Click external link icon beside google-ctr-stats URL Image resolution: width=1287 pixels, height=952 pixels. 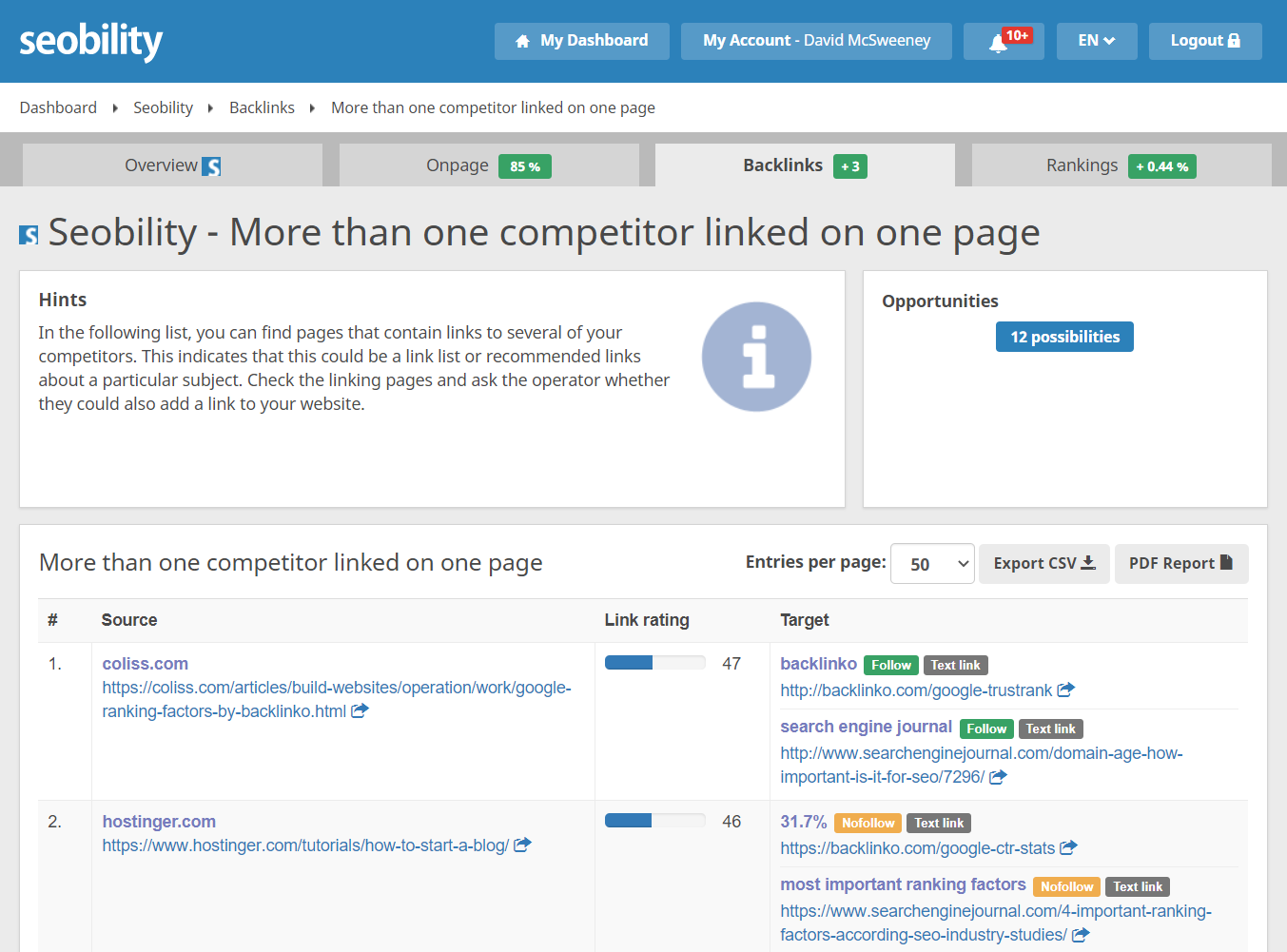pos(1069,847)
